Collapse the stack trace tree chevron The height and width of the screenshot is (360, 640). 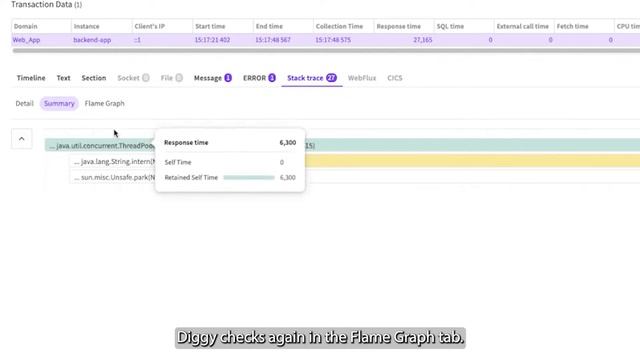(22, 139)
